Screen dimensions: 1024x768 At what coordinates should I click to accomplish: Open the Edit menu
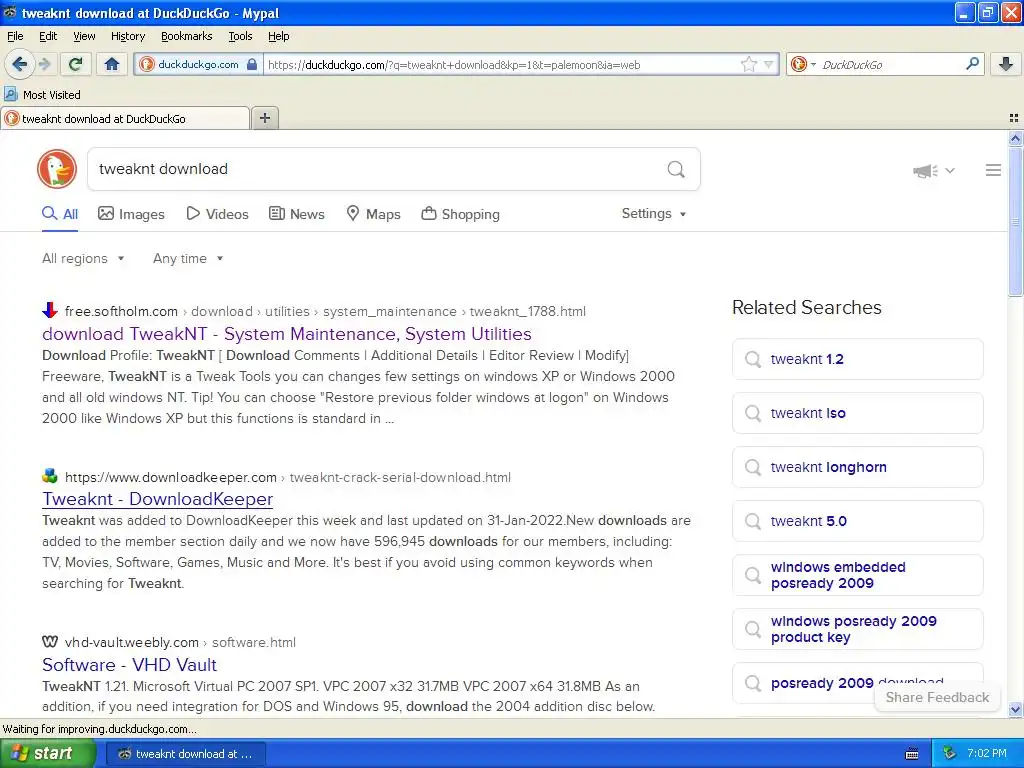(x=48, y=36)
